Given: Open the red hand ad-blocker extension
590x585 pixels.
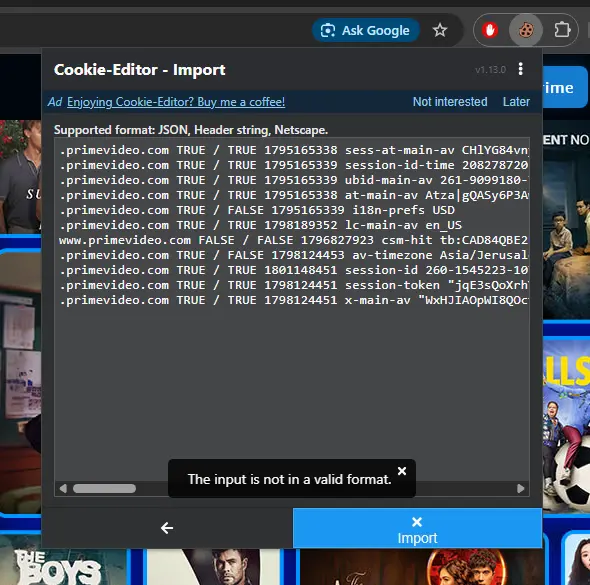Looking at the screenshot, I should point(490,30).
